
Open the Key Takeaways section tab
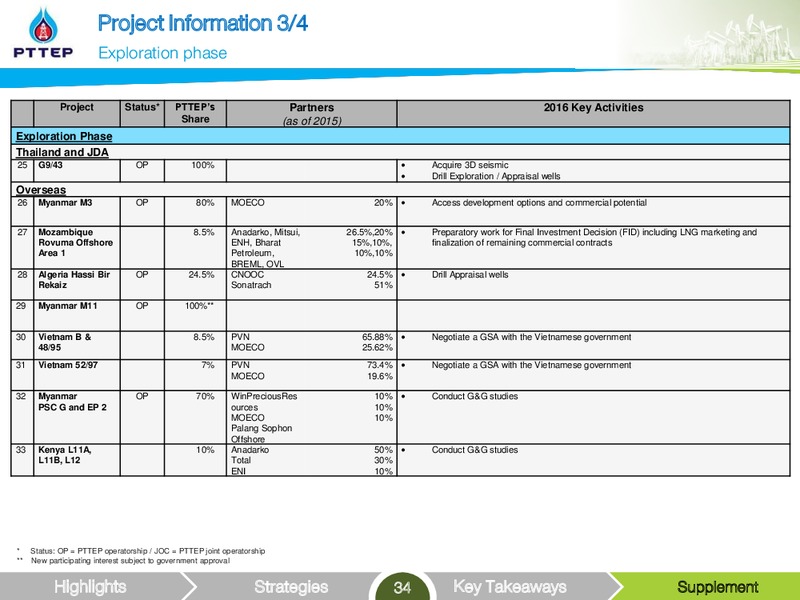(510, 587)
